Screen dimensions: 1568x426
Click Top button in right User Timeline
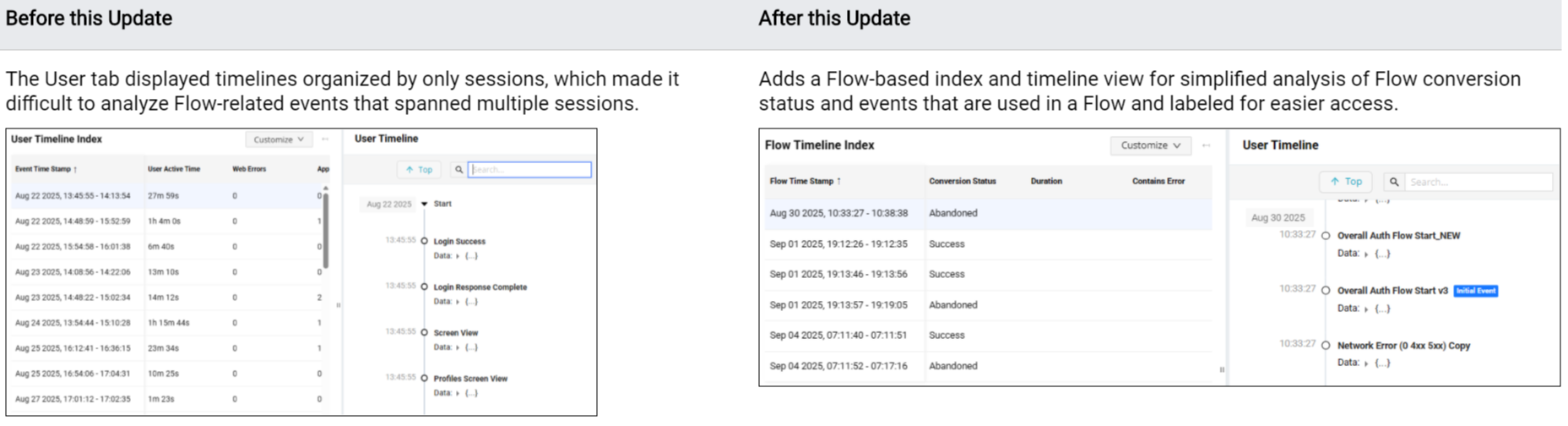1346,182
